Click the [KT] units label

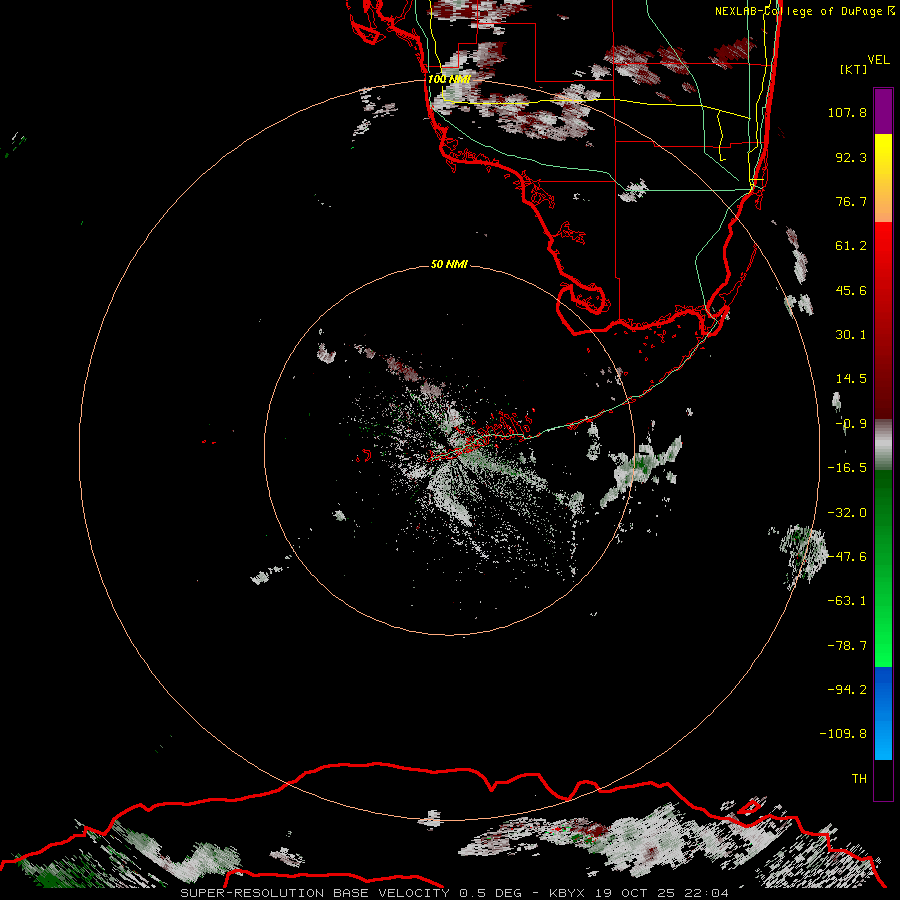[x=854, y=69]
